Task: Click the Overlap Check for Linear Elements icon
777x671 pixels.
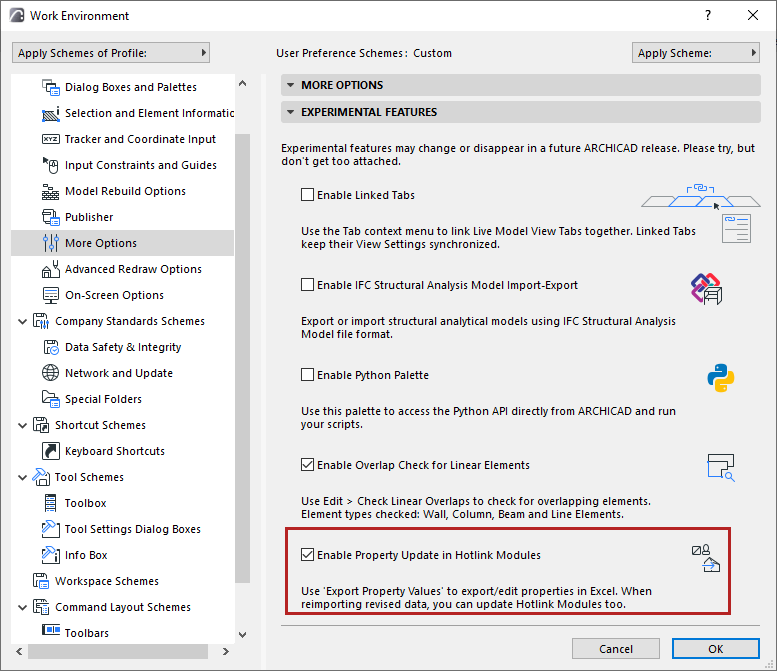Action: tap(721, 467)
